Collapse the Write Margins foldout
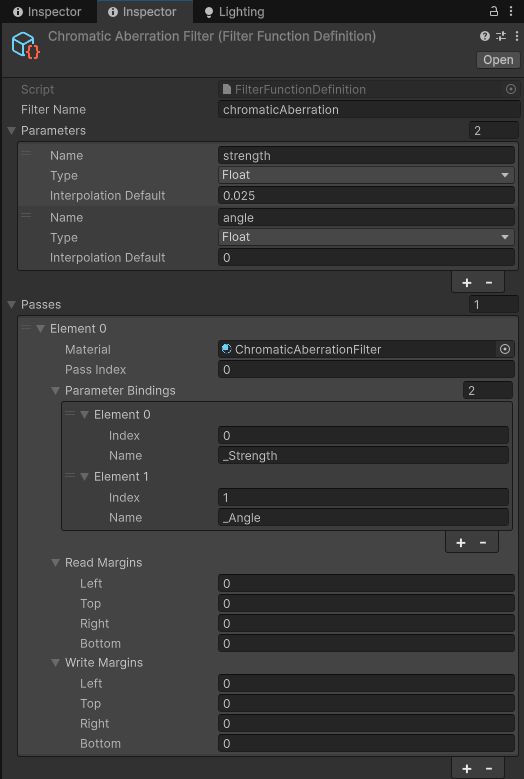The height and width of the screenshot is (779, 524). (56, 662)
